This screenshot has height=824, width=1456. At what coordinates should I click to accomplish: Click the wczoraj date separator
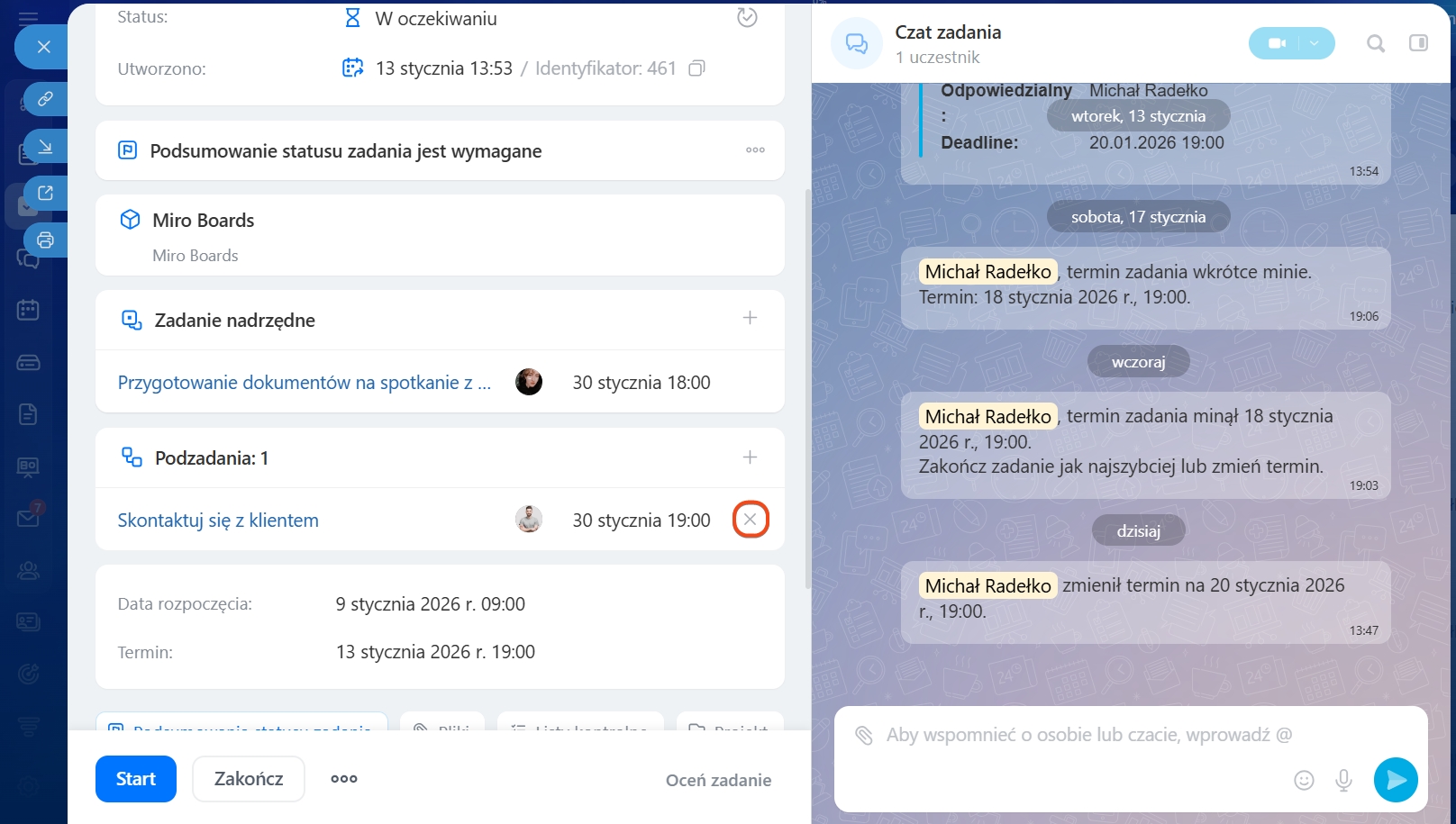tap(1138, 362)
